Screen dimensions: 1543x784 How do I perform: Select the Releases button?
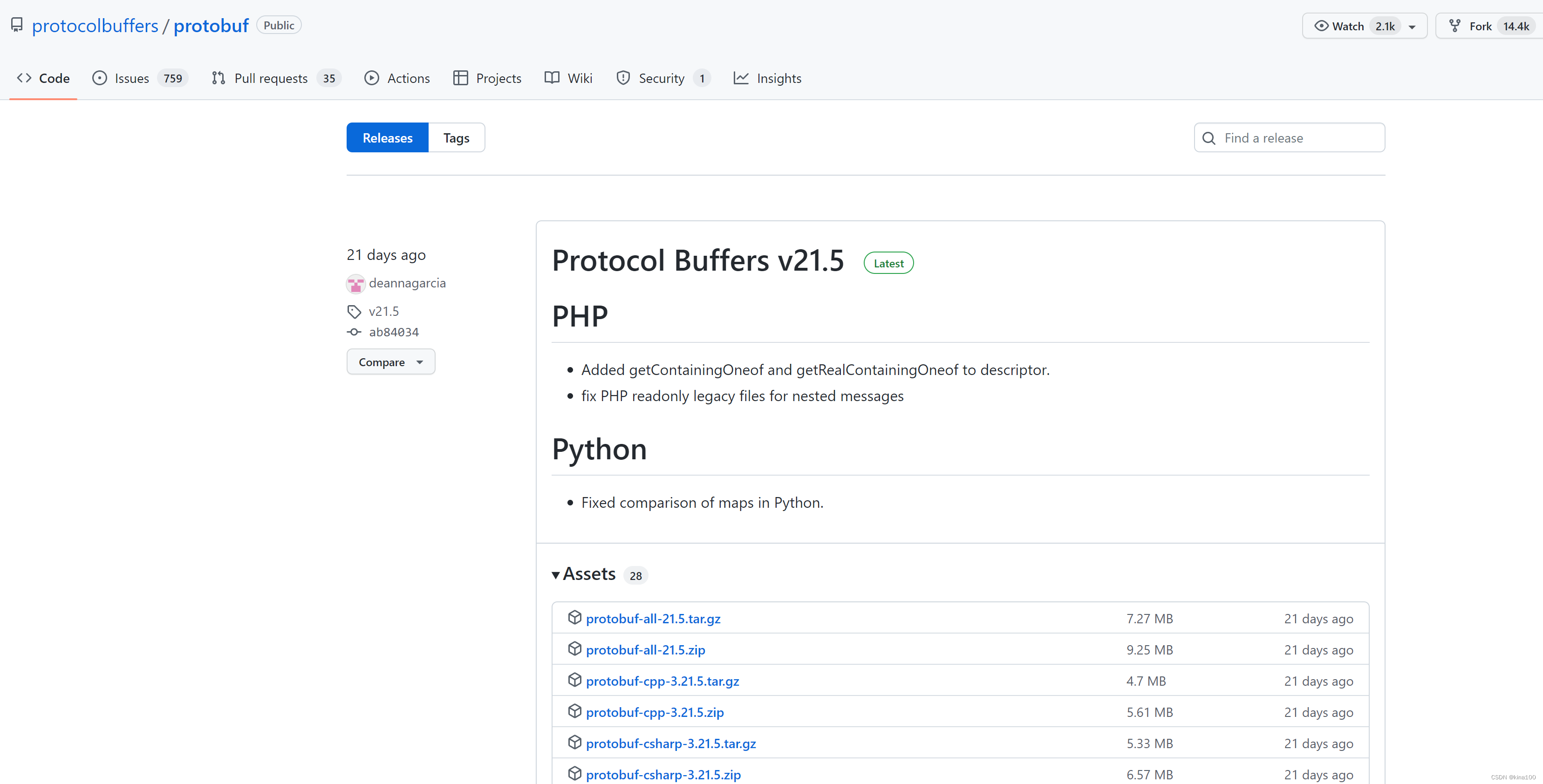tap(387, 138)
